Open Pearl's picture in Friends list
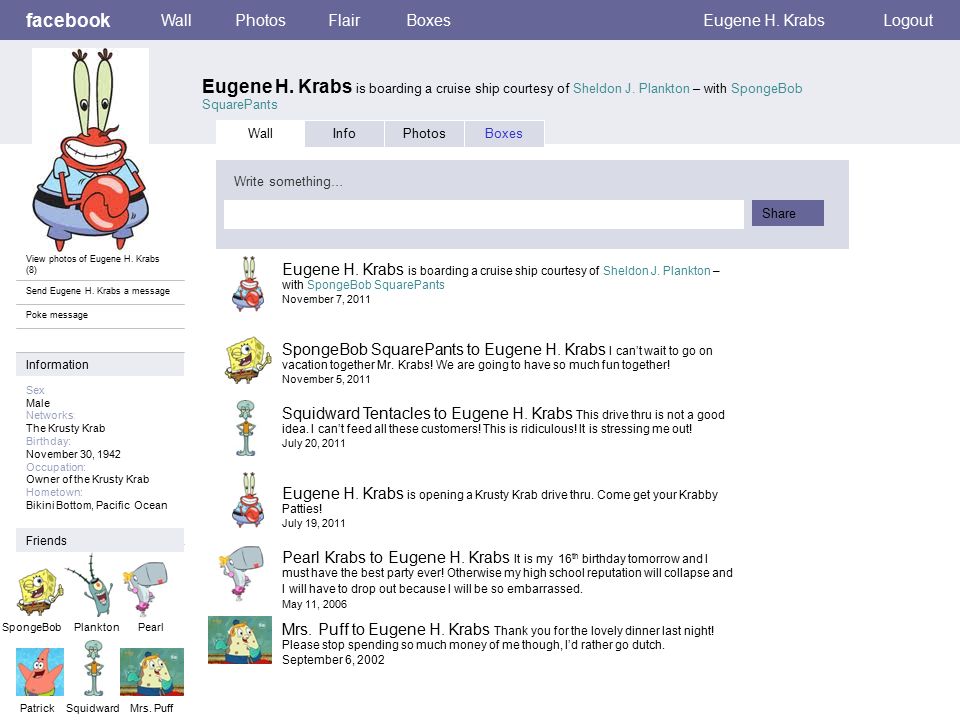Viewport: 960px width, 720px height. pyautogui.click(x=146, y=590)
